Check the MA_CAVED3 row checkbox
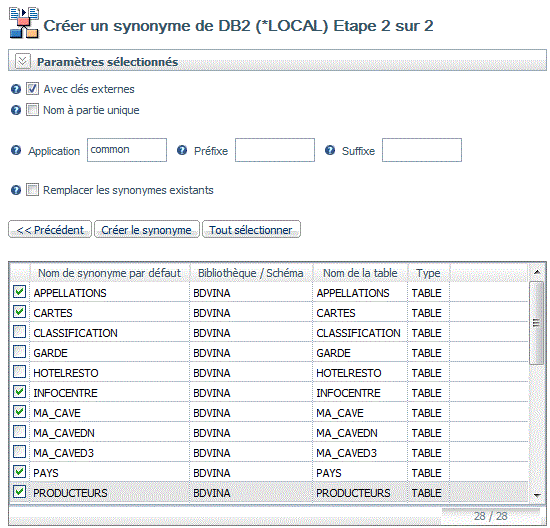Screen dimensions: 550x528 (x=19, y=452)
